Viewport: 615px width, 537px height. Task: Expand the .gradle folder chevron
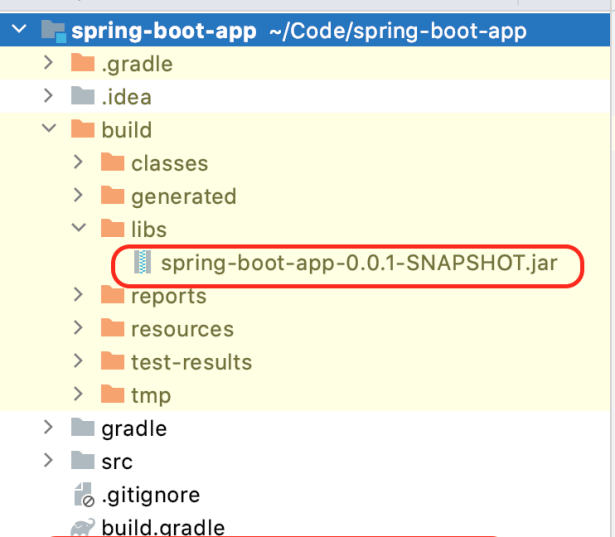[x=48, y=63]
